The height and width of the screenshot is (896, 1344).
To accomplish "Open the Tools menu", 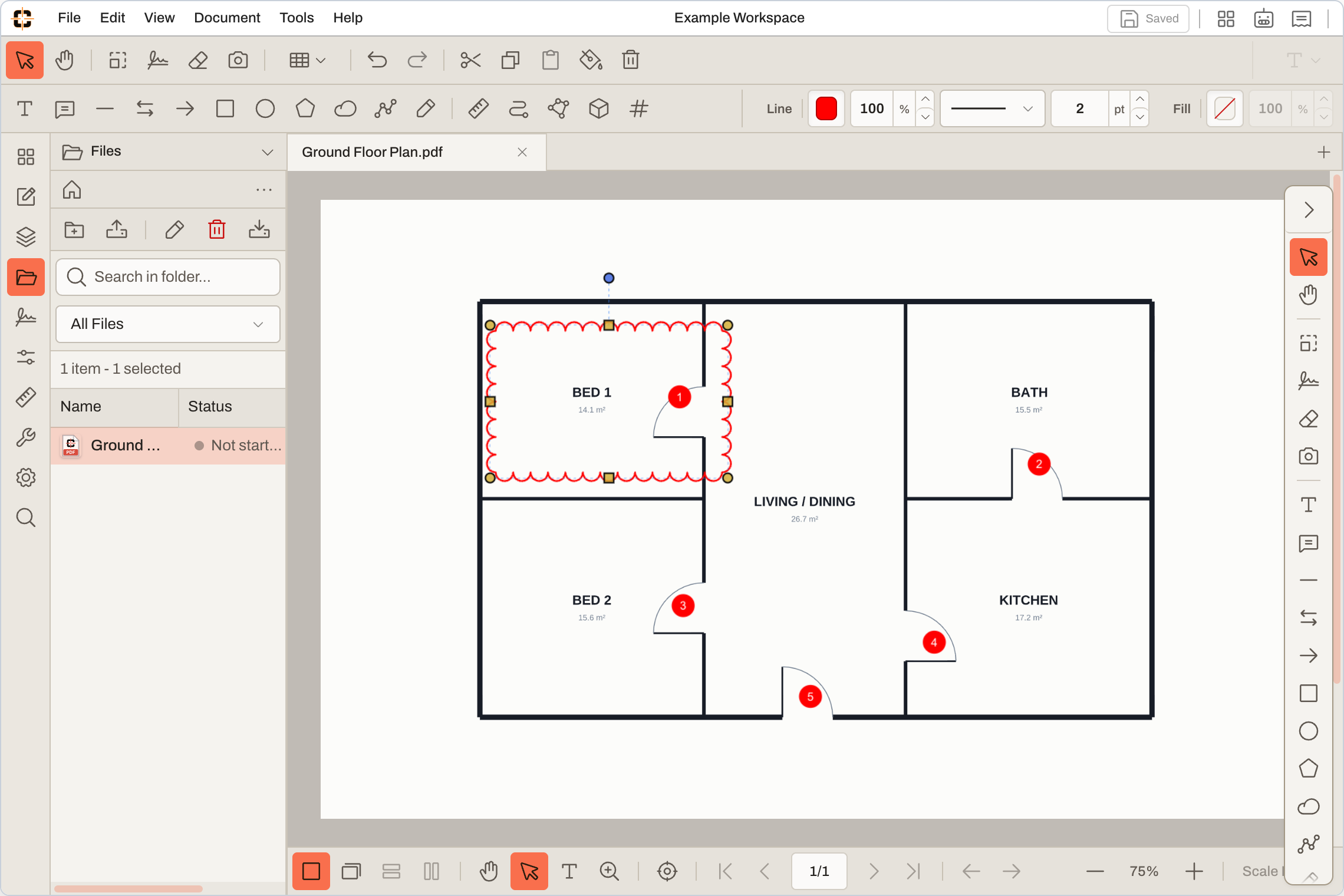I will click(297, 18).
